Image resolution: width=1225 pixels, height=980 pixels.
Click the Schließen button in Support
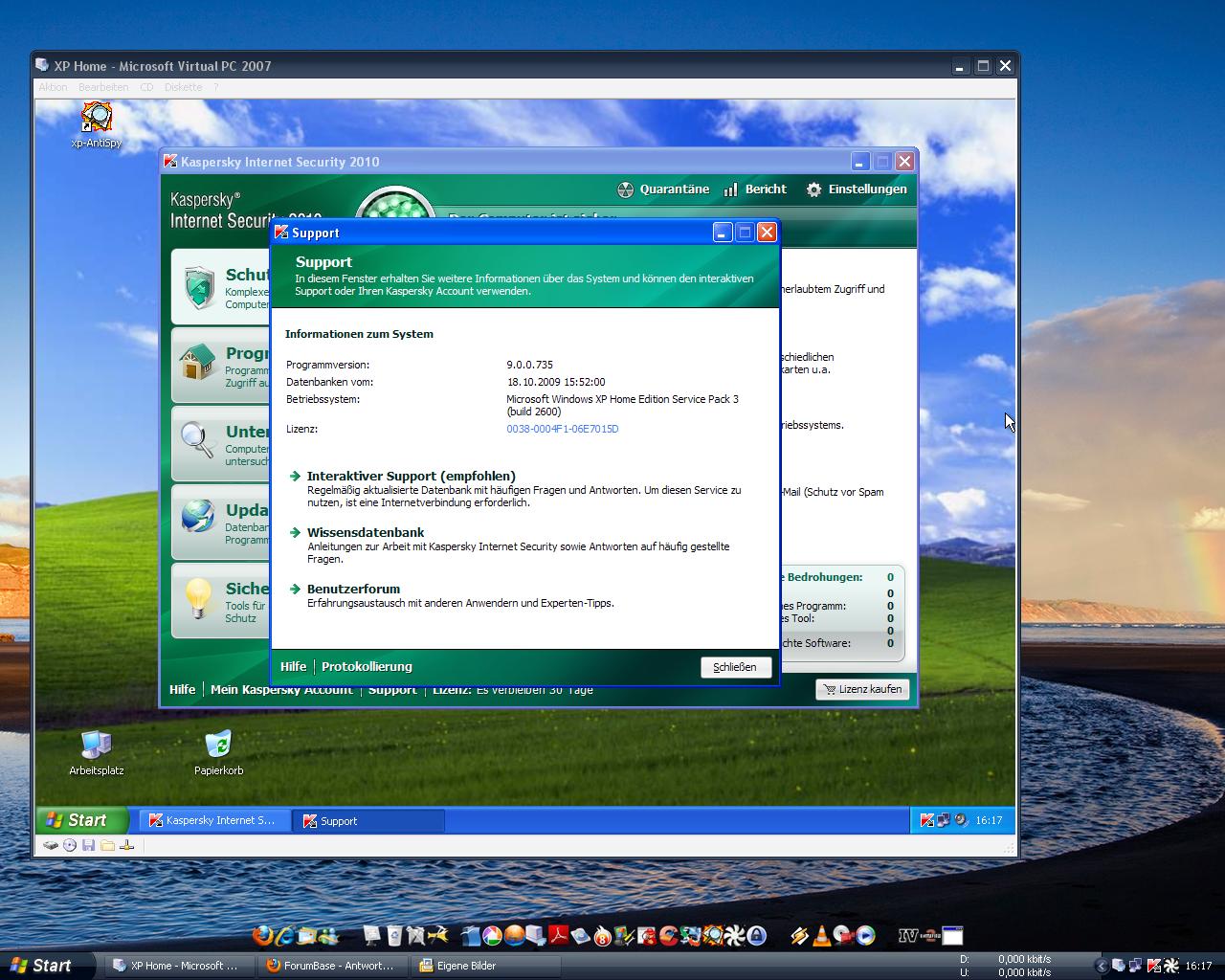coord(735,667)
